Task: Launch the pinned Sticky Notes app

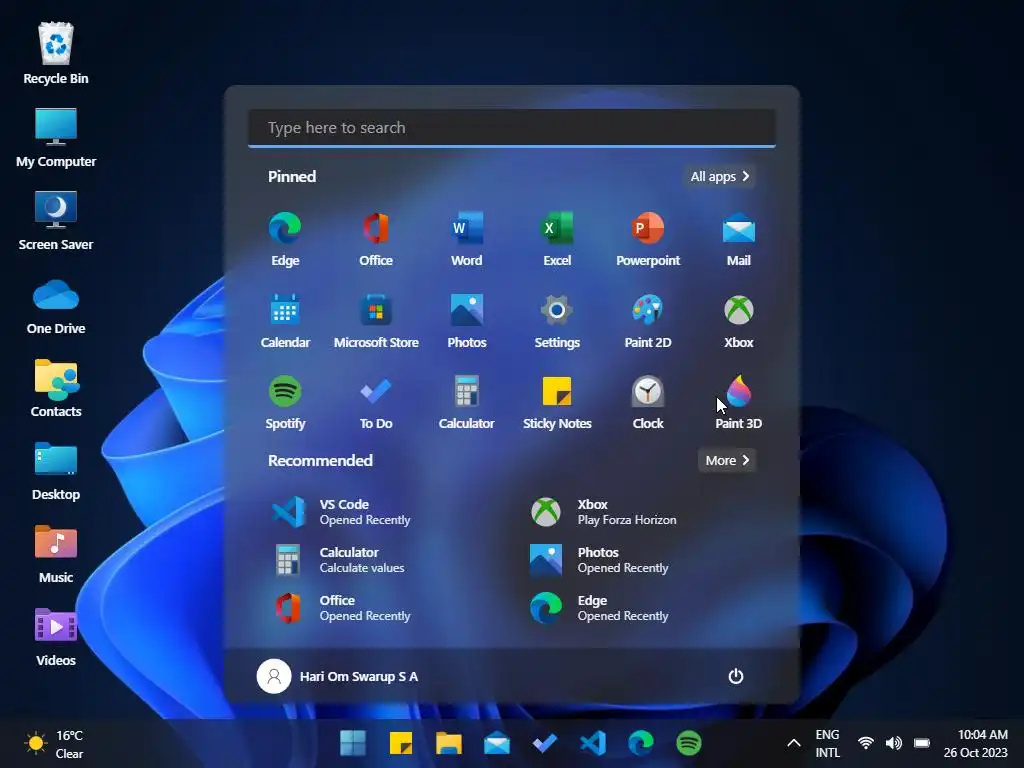Action: [557, 402]
